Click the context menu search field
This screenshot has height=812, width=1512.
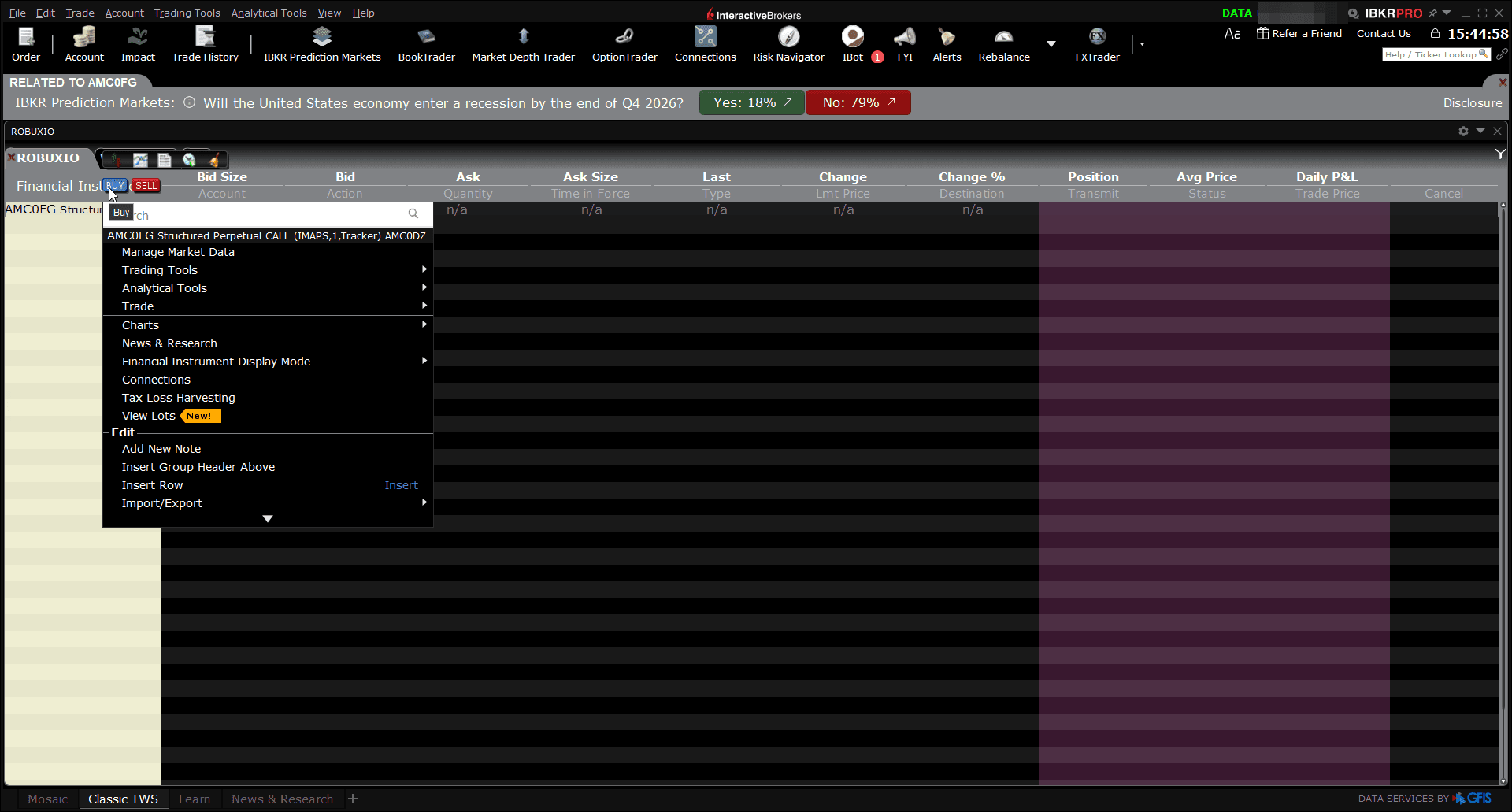(268, 214)
